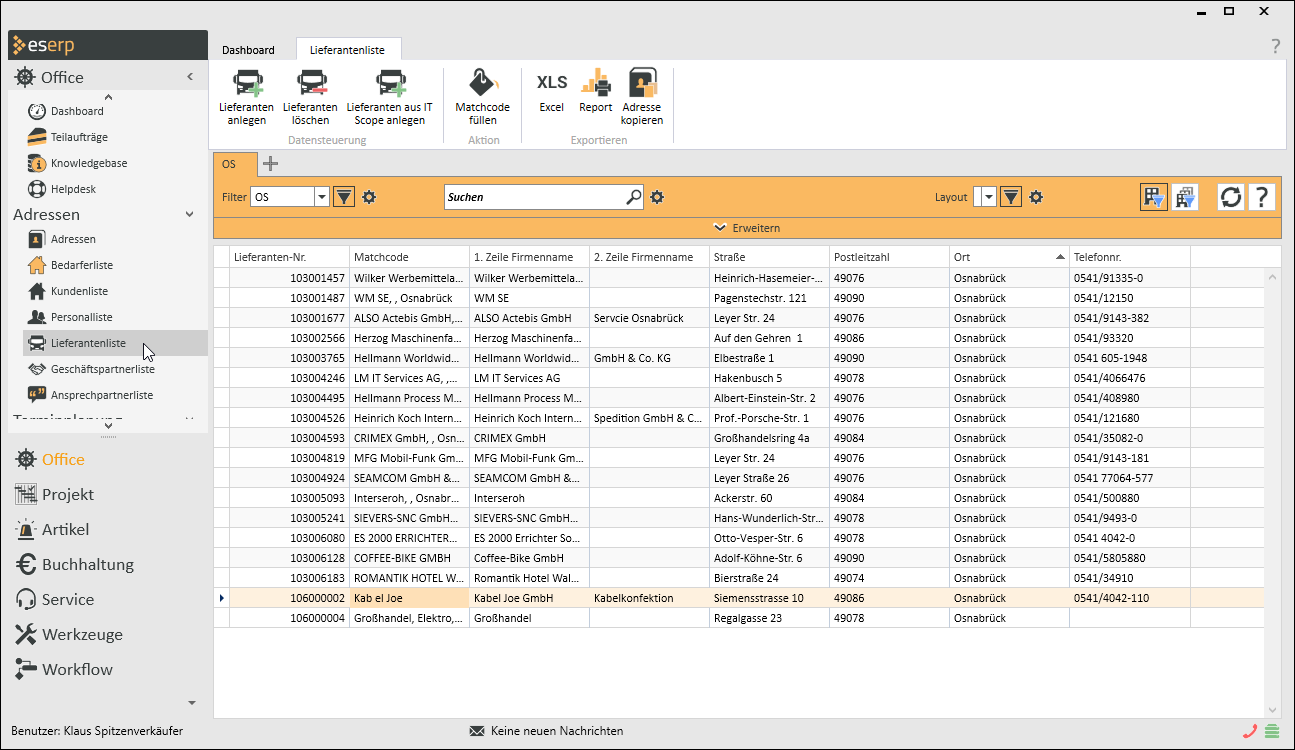Collapse the Adressen group chevron
The image size is (1295, 750).
(x=190, y=214)
